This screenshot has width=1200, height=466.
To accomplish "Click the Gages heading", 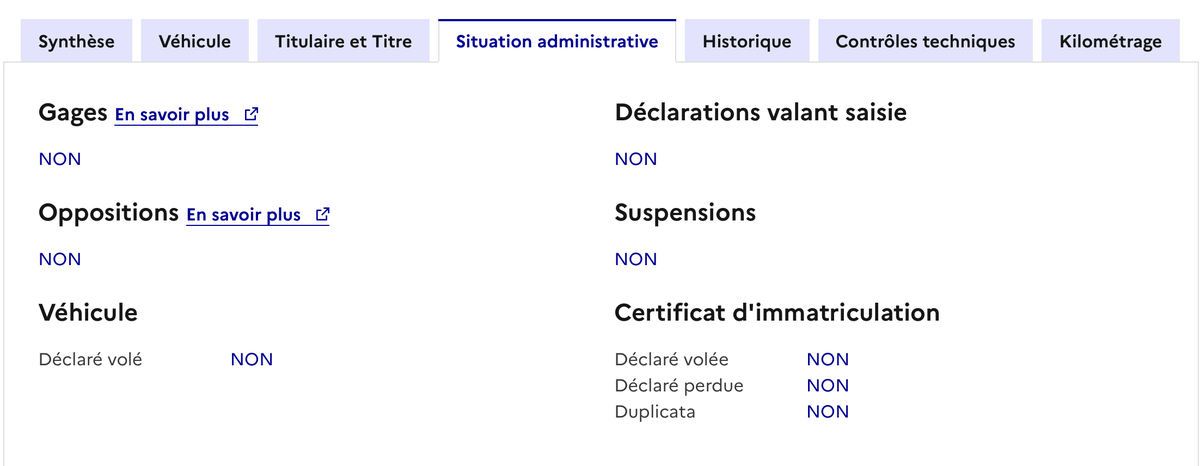I will coord(73,113).
